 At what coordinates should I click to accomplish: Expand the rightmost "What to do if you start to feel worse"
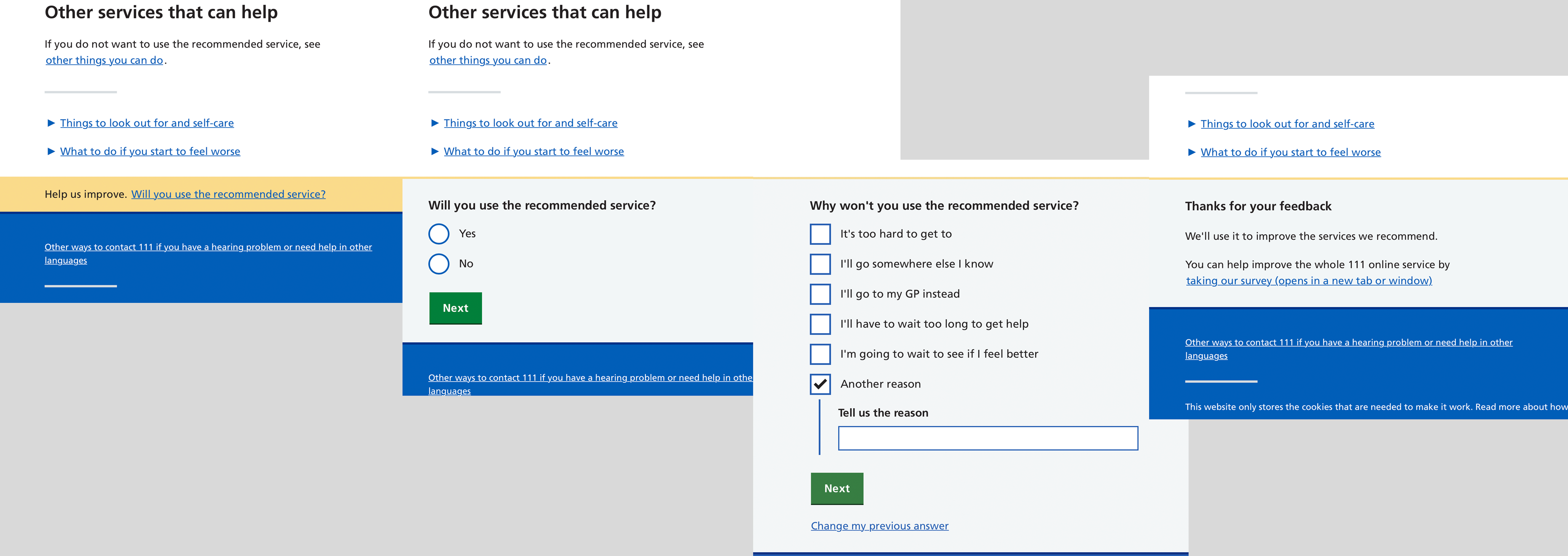(1290, 152)
